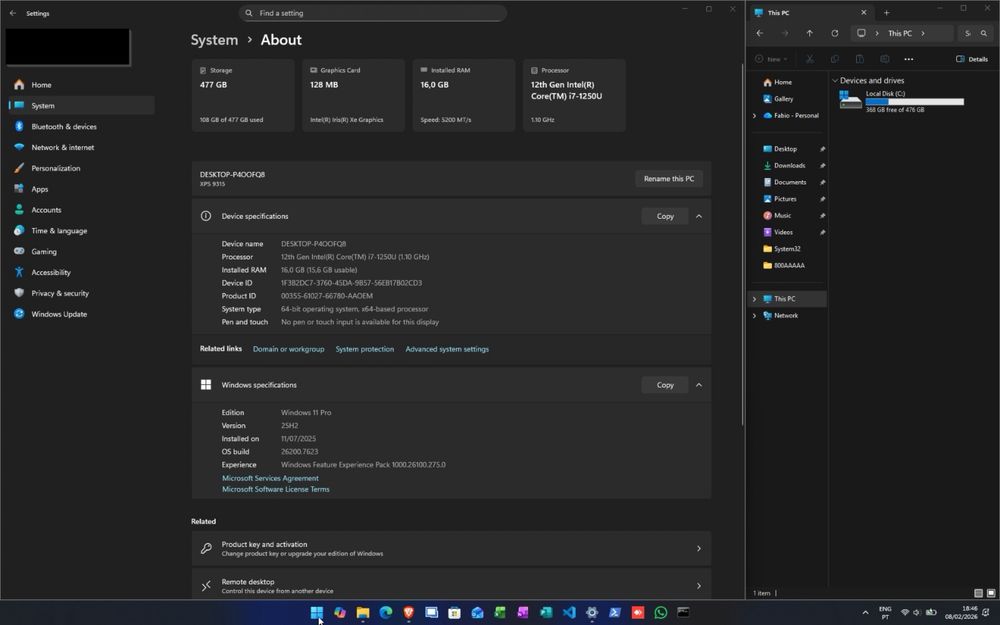Open the Graphics Card 128 MB card
Viewport: 1000px width, 625px height.
[x=353, y=95]
